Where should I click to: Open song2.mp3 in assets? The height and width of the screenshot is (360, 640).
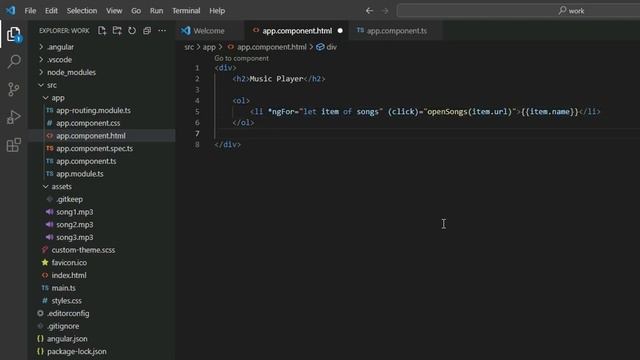click(74, 224)
